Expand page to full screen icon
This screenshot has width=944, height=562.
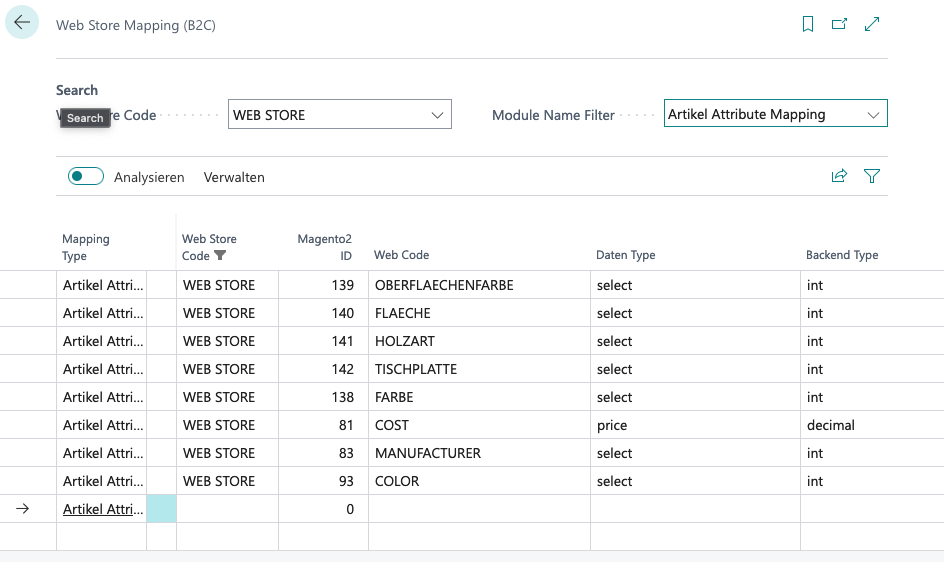(x=872, y=24)
